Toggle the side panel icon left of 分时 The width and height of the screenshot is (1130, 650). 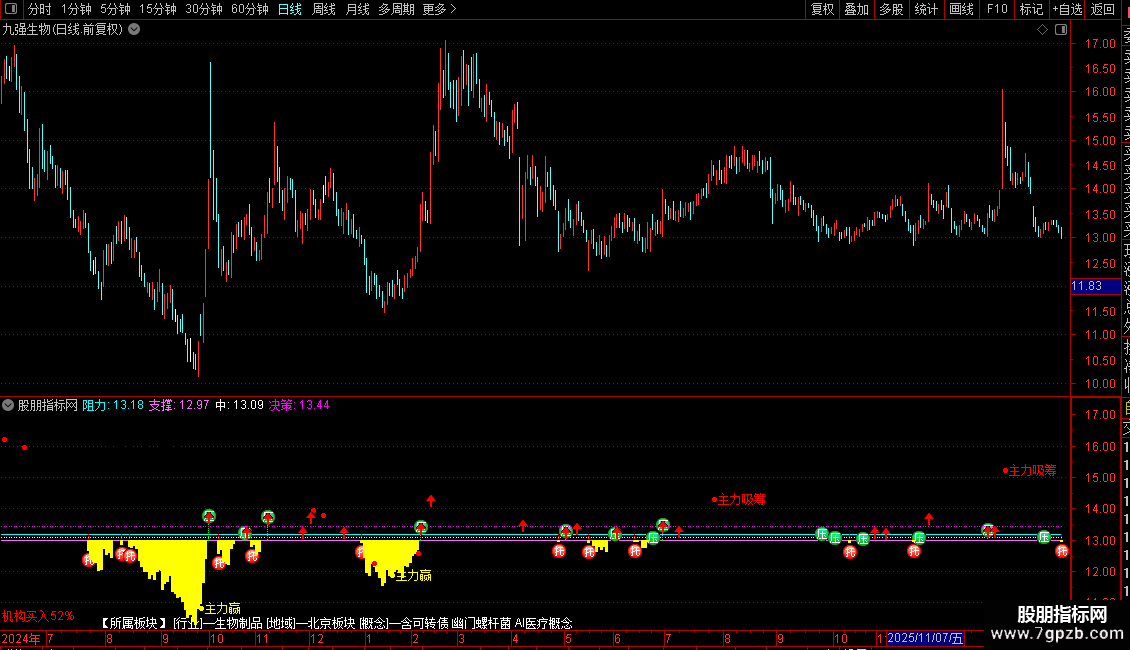coord(11,9)
